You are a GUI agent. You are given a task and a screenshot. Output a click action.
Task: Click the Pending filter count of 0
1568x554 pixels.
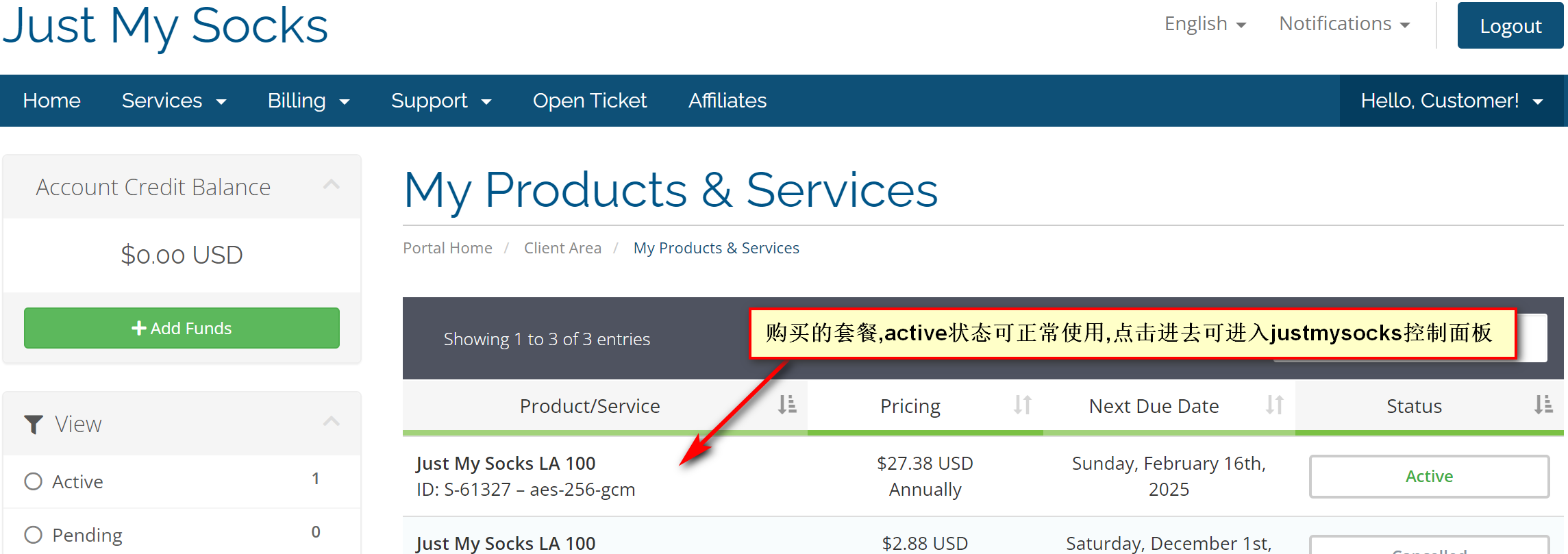pyautogui.click(x=316, y=532)
